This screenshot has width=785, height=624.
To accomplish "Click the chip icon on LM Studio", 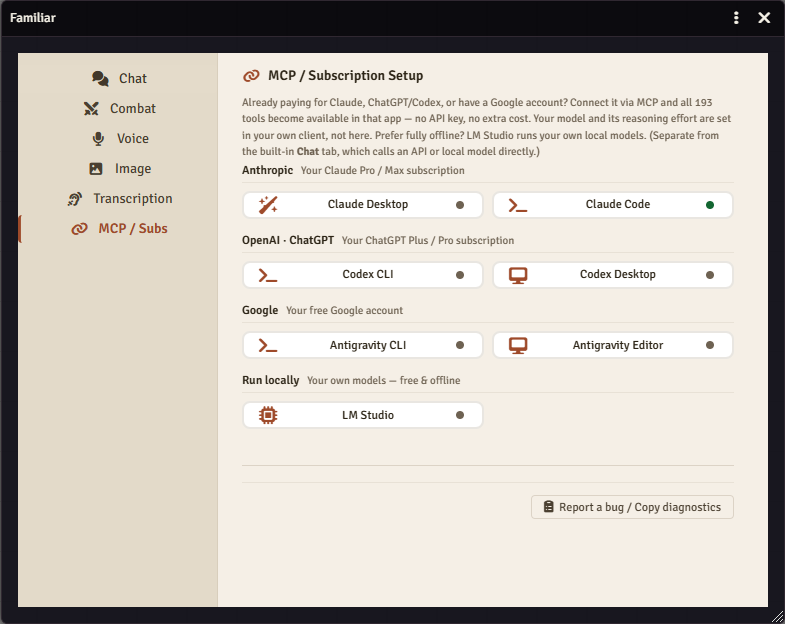I will [268, 415].
